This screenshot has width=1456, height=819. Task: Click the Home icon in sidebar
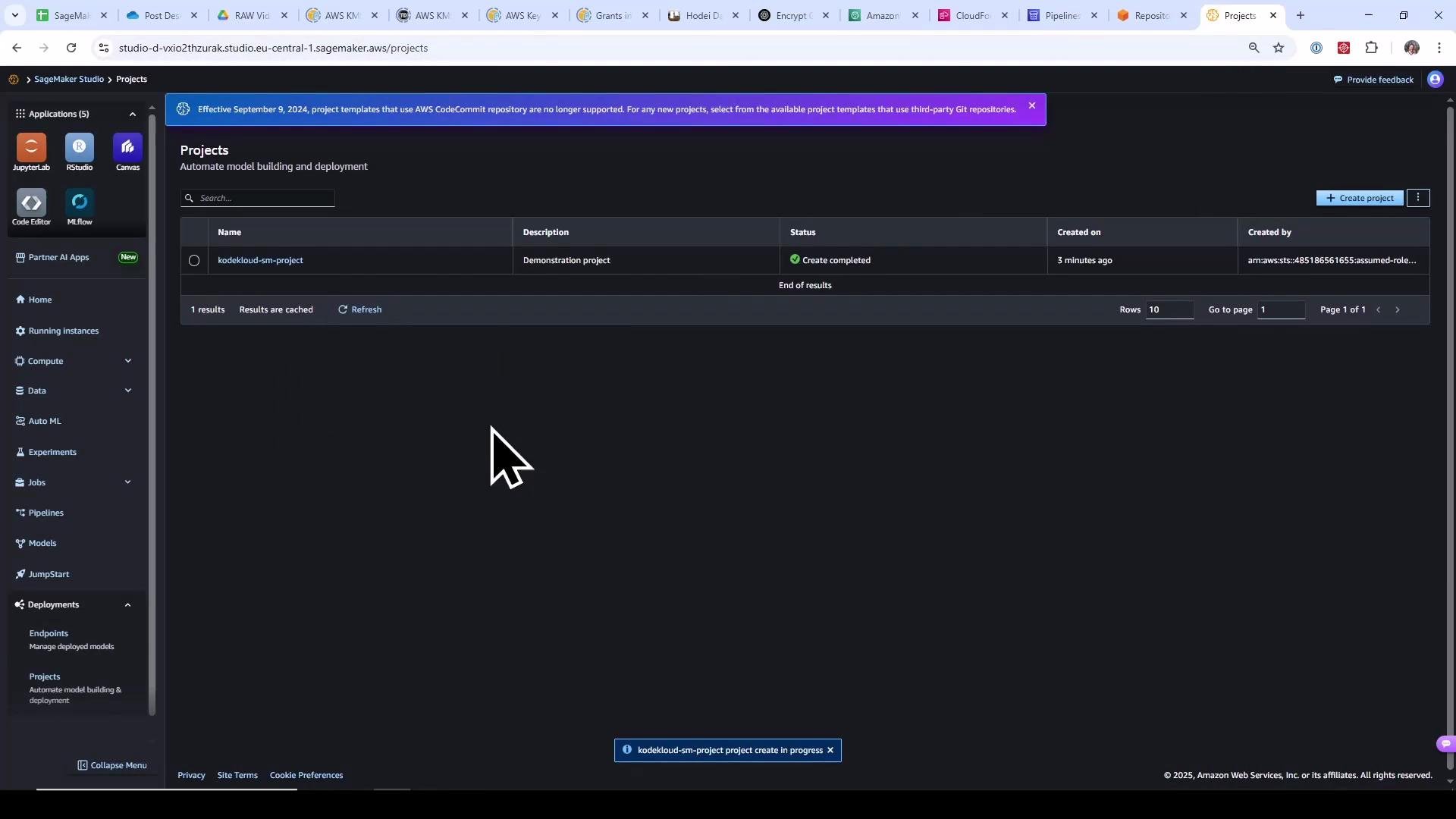20,300
